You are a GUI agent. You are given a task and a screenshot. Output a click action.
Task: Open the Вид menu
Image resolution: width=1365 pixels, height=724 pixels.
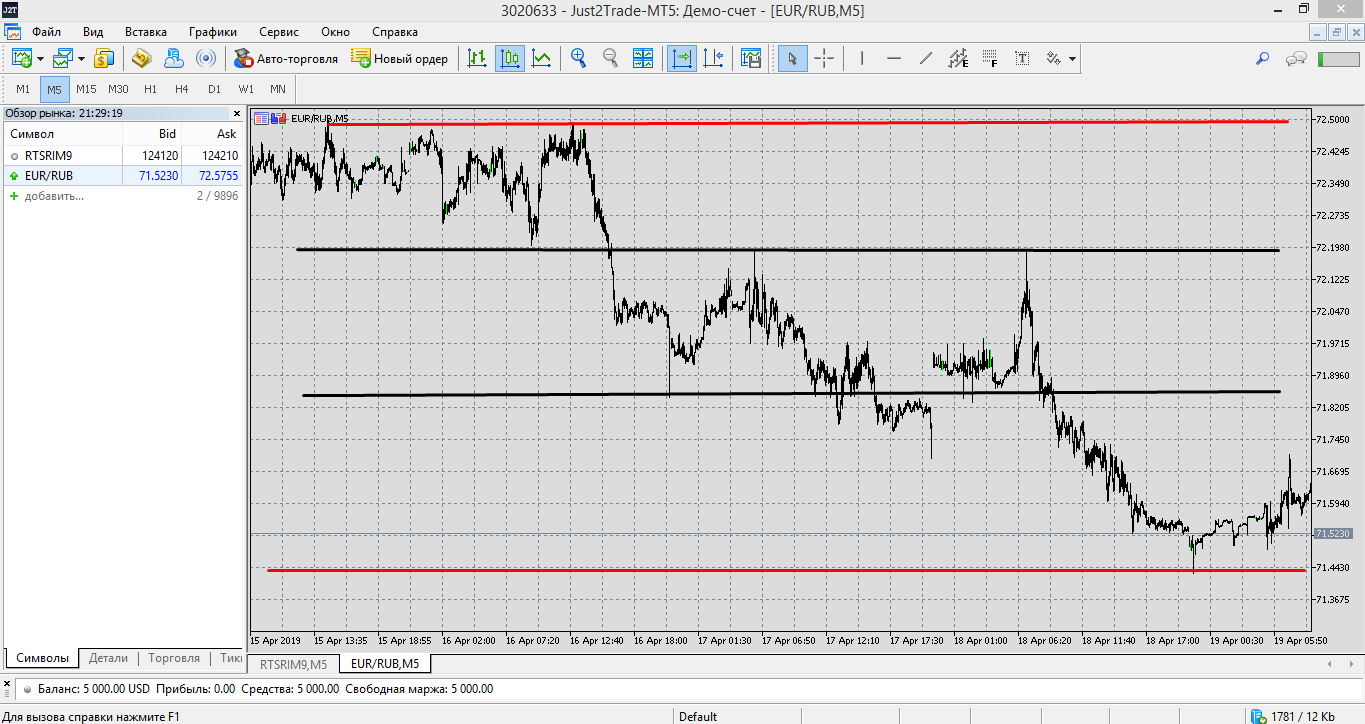(x=93, y=31)
